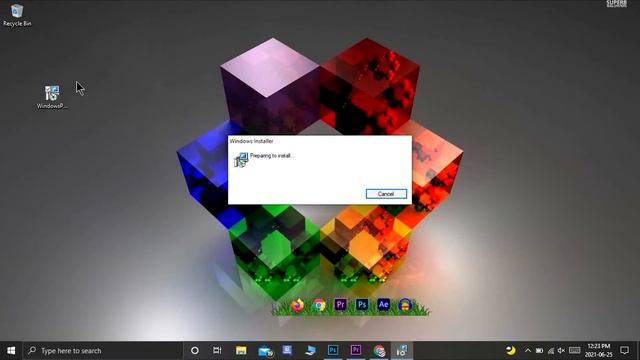Open After Effects from the grass dock
The image size is (640, 360).
tap(383, 304)
